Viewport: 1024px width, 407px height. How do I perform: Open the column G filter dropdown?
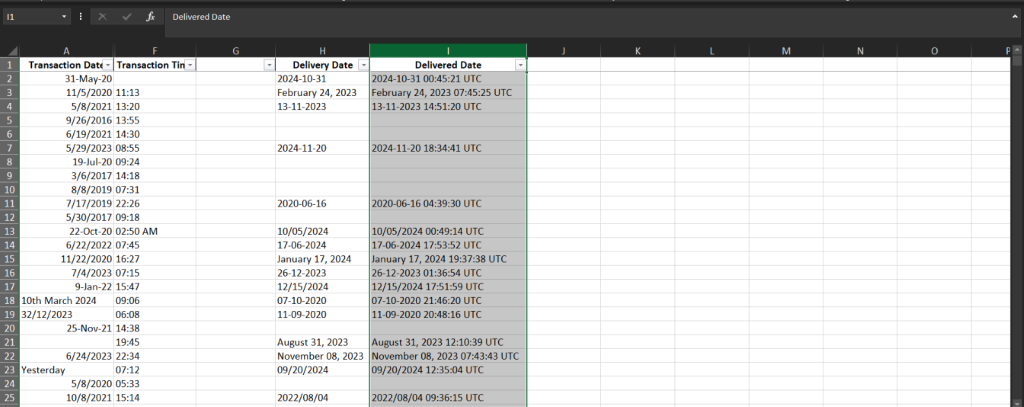click(x=268, y=65)
